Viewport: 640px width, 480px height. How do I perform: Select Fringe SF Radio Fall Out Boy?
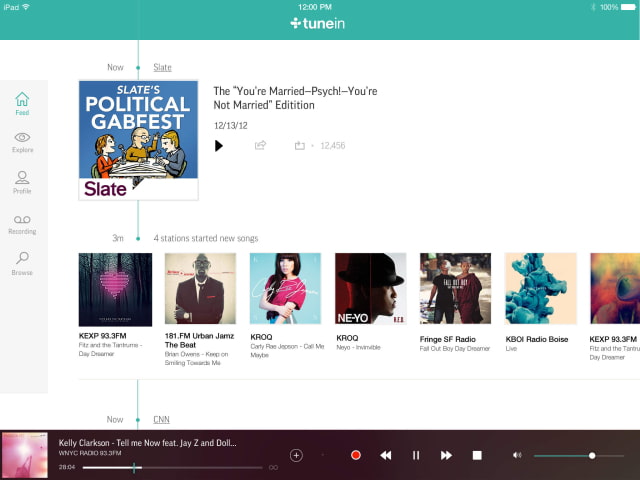click(x=456, y=289)
